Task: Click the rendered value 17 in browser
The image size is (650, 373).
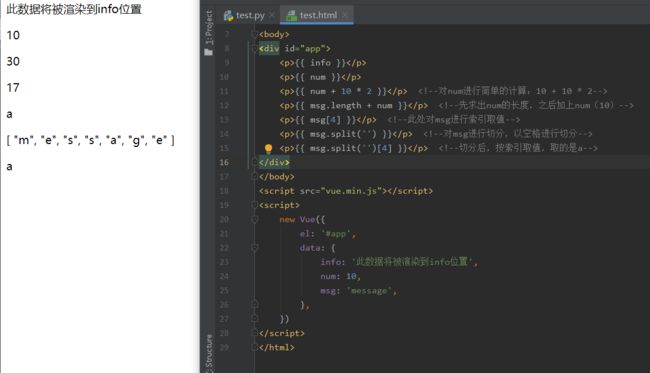Action: pos(13,88)
